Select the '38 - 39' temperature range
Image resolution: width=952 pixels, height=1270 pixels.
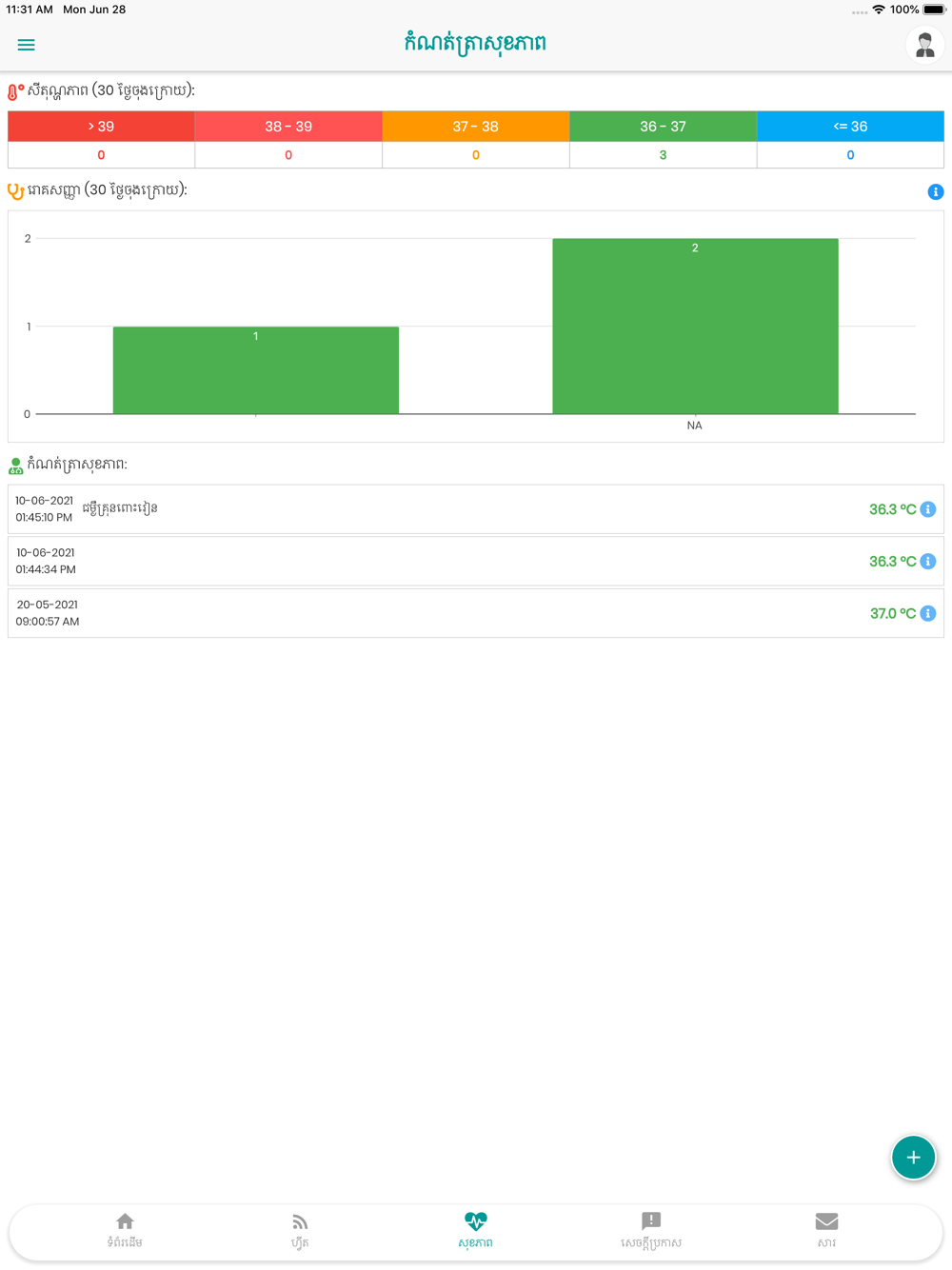(x=288, y=127)
